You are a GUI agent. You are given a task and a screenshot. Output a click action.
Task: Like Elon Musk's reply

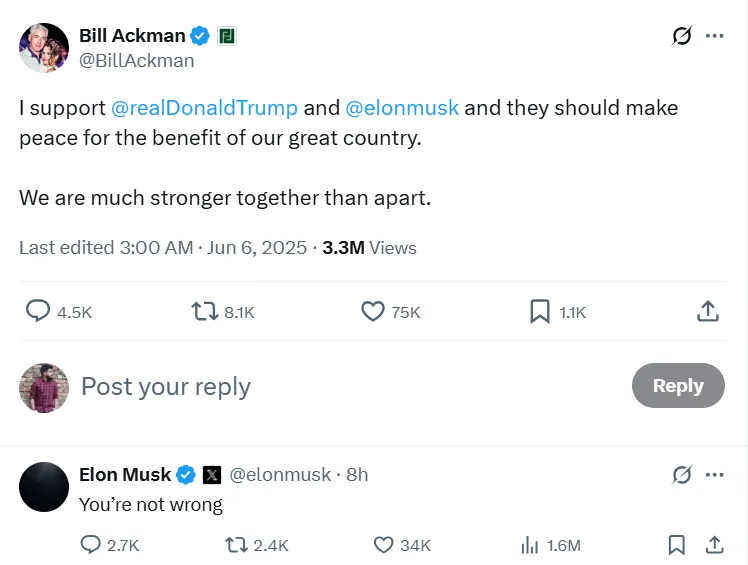tap(383, 545)
